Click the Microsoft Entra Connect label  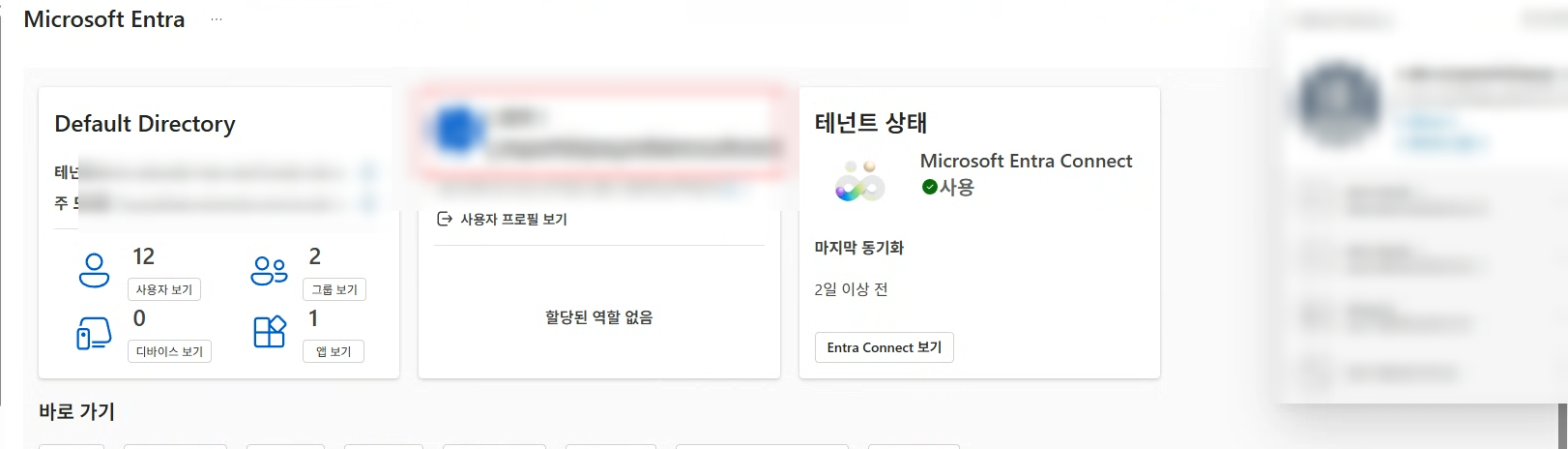coord(1026,161)
